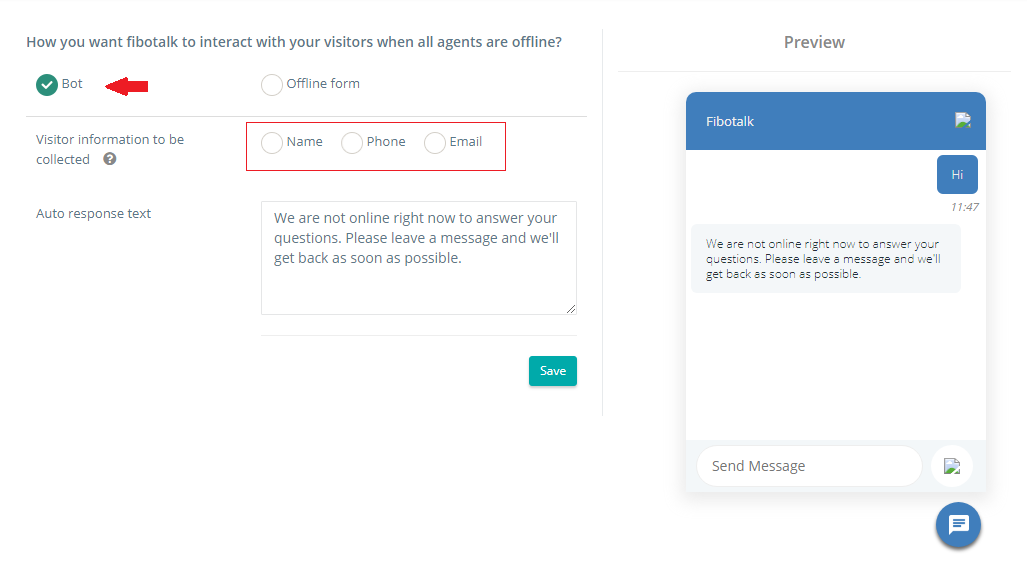
Task: Open the floating chat bubble launcher
Action: pyautogui.click(x=958, y=524)
